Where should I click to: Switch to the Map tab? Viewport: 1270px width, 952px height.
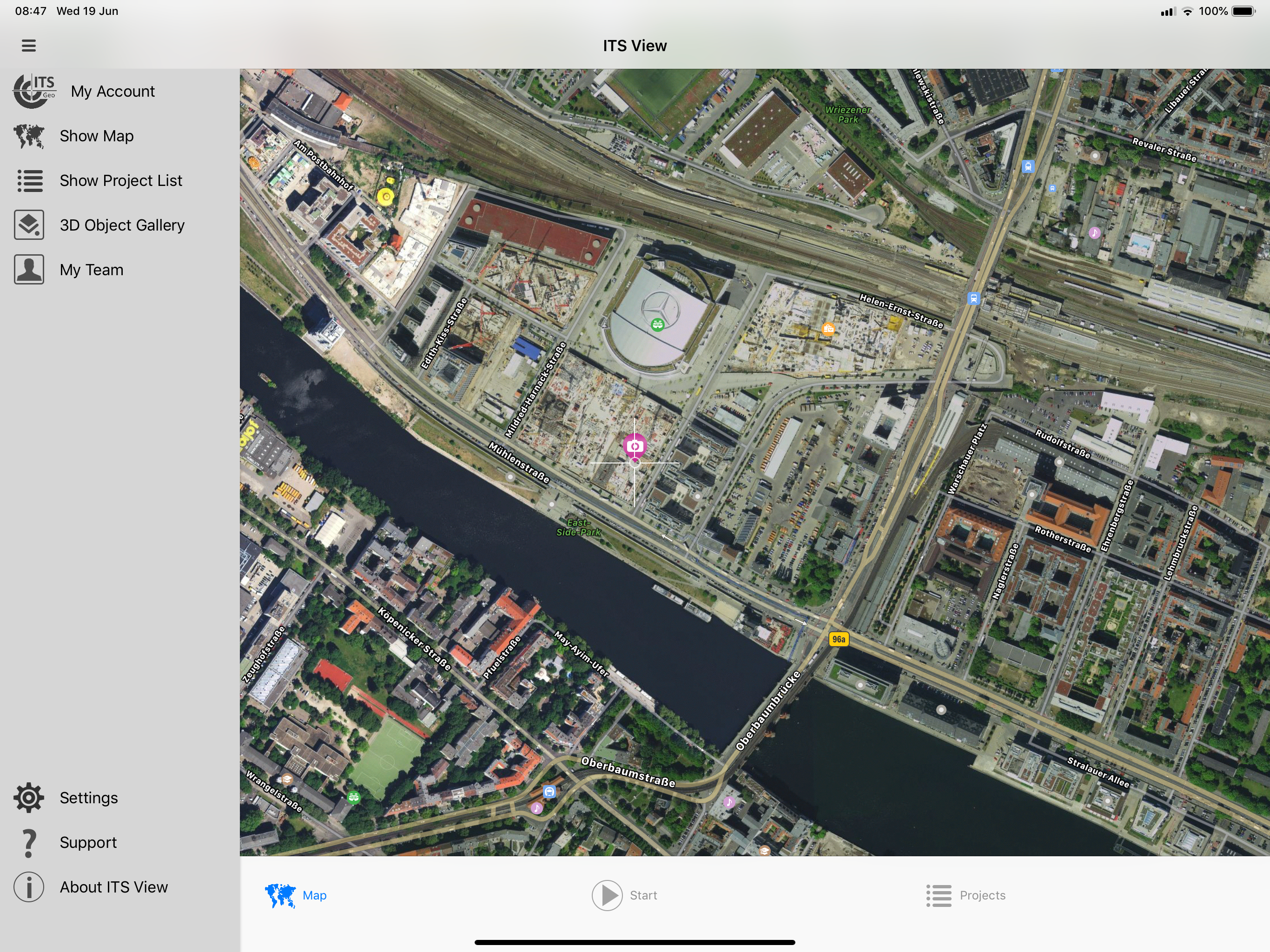(296, 895)
